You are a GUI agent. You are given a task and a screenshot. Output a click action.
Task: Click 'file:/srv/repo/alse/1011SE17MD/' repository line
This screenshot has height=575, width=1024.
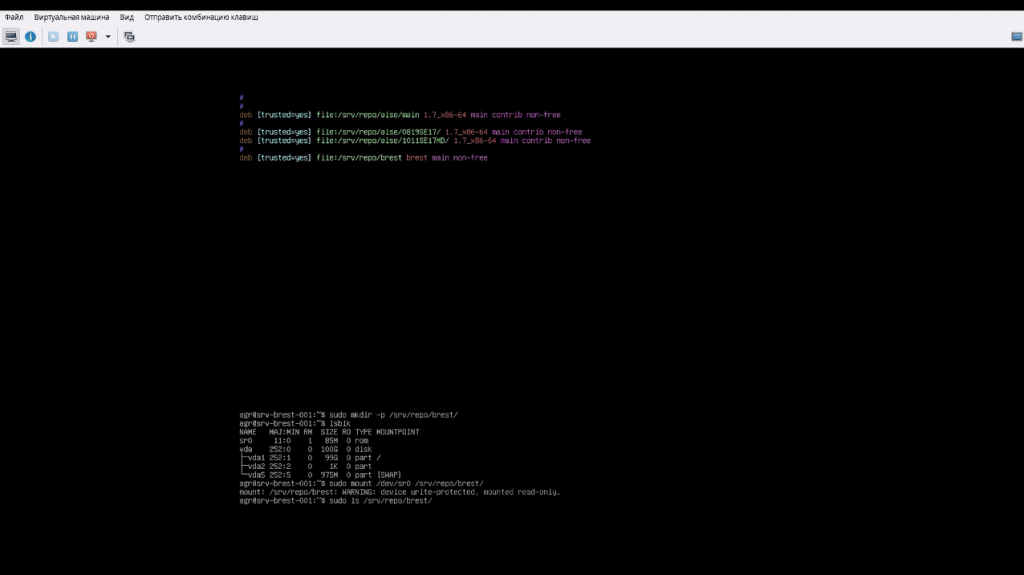(x=415, y=140)
